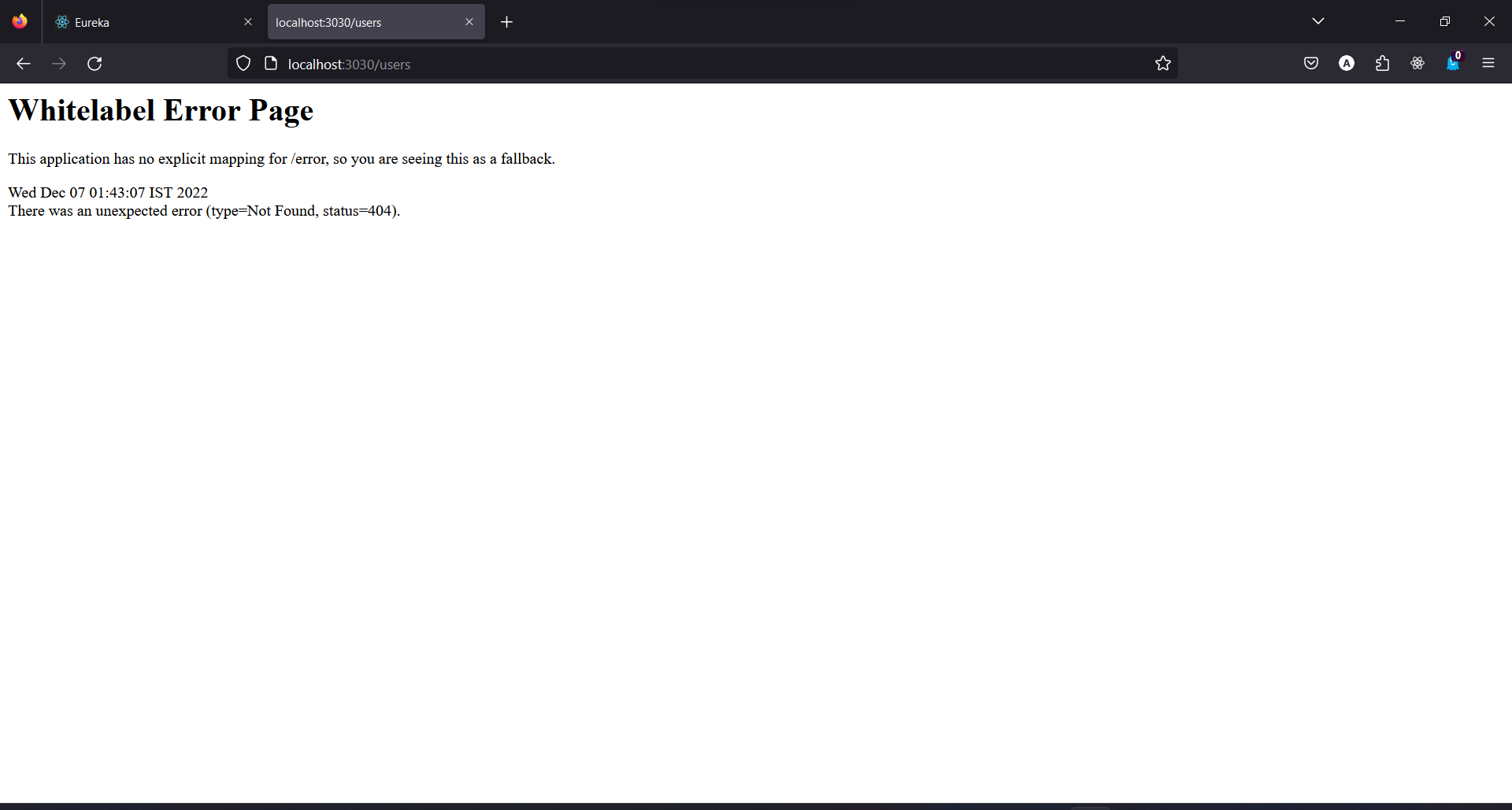Open the Extensions puzzle icon
The width and height of the screenshot is (1512, 810).
1382,64
